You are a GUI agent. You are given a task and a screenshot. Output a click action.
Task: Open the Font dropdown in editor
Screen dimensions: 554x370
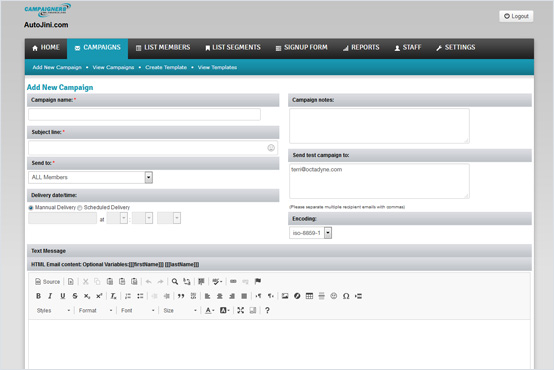pyautogui.click(x=138, y=310)
